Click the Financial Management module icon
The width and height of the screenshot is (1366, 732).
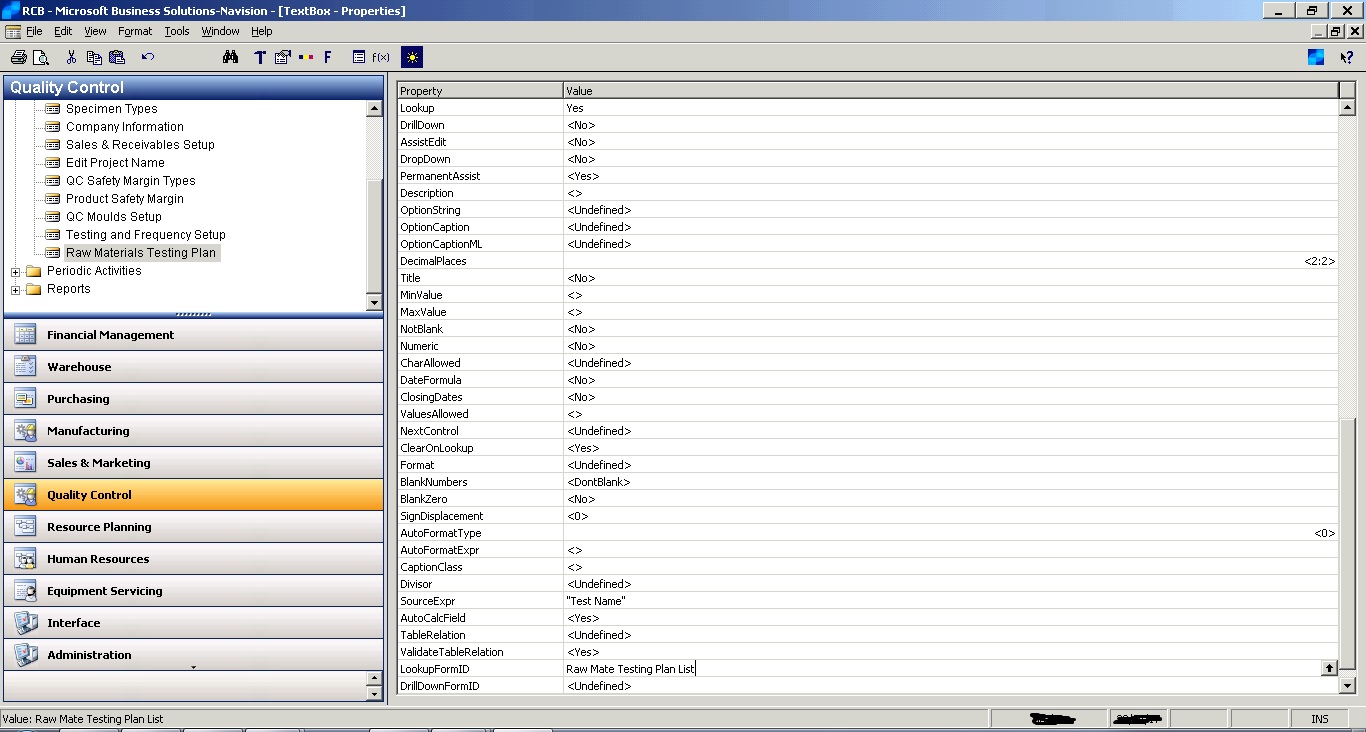click(25, 335)
